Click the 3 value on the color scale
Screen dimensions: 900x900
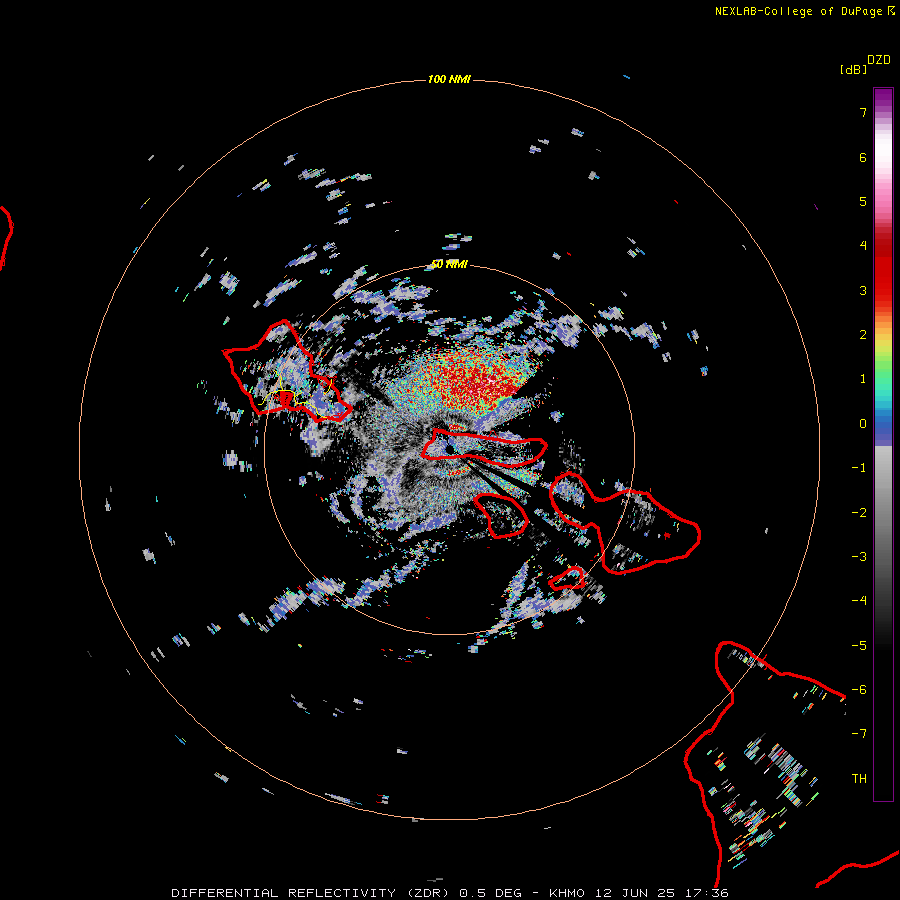click(863, 290)
